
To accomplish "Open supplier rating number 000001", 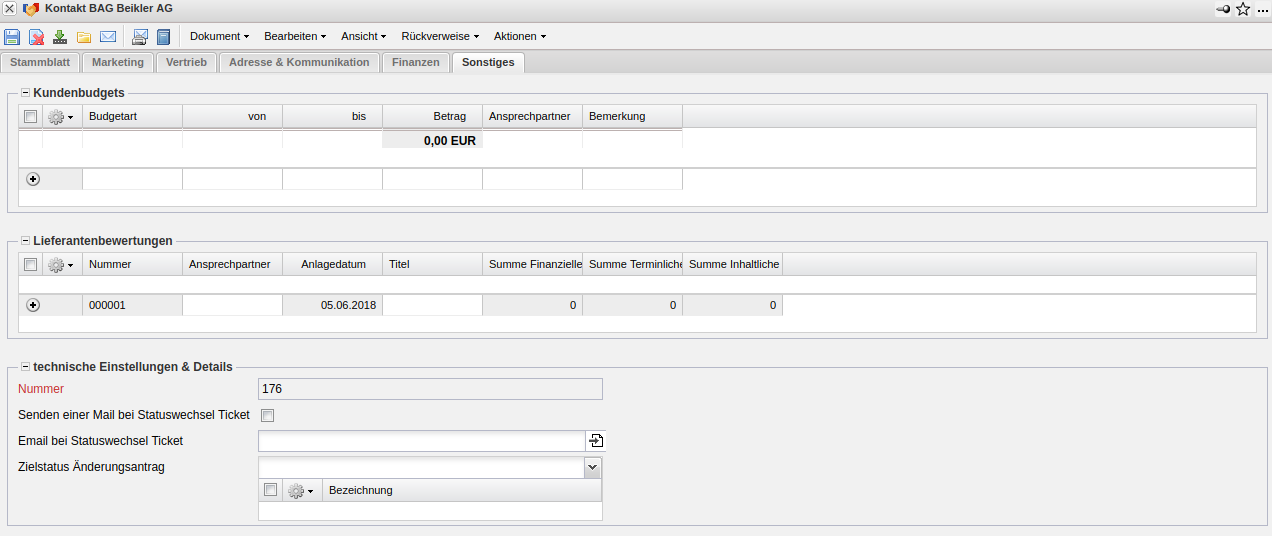I will coord(107,305).
